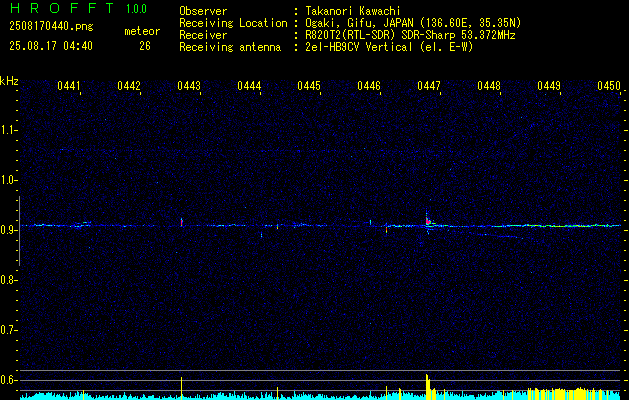Screen dimensions: 629x400
Task: Click the Receiving Location field label
Action: tap(233, 23)
